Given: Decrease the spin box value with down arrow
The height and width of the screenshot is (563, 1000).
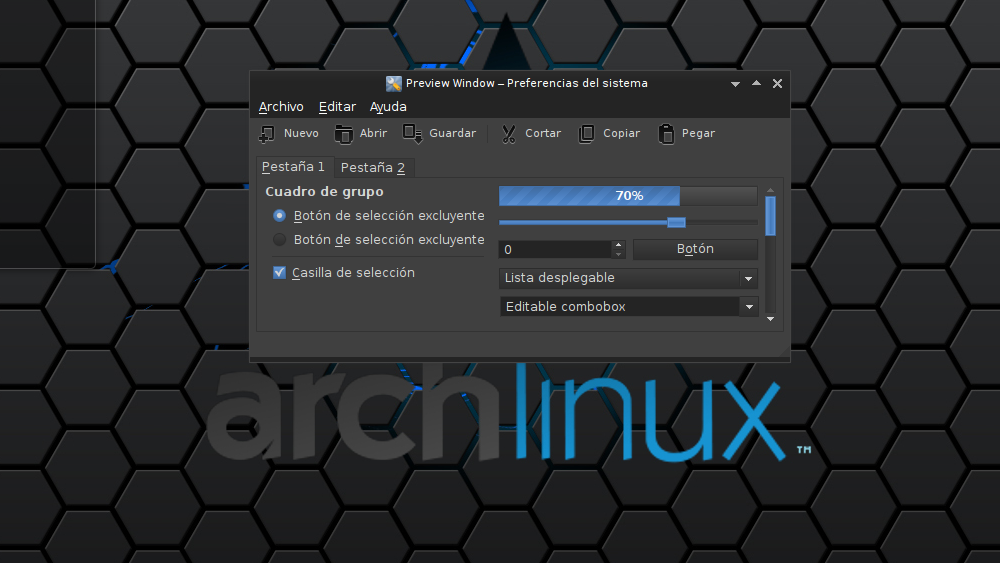Looking at the screenshot, I should click(x=617, y=254).
